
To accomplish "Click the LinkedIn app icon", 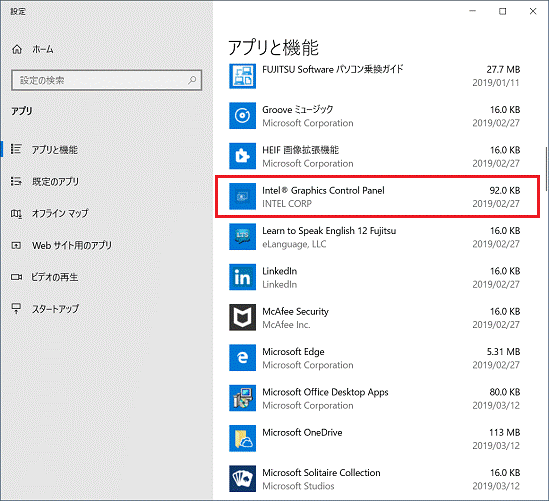I will 242,277.
